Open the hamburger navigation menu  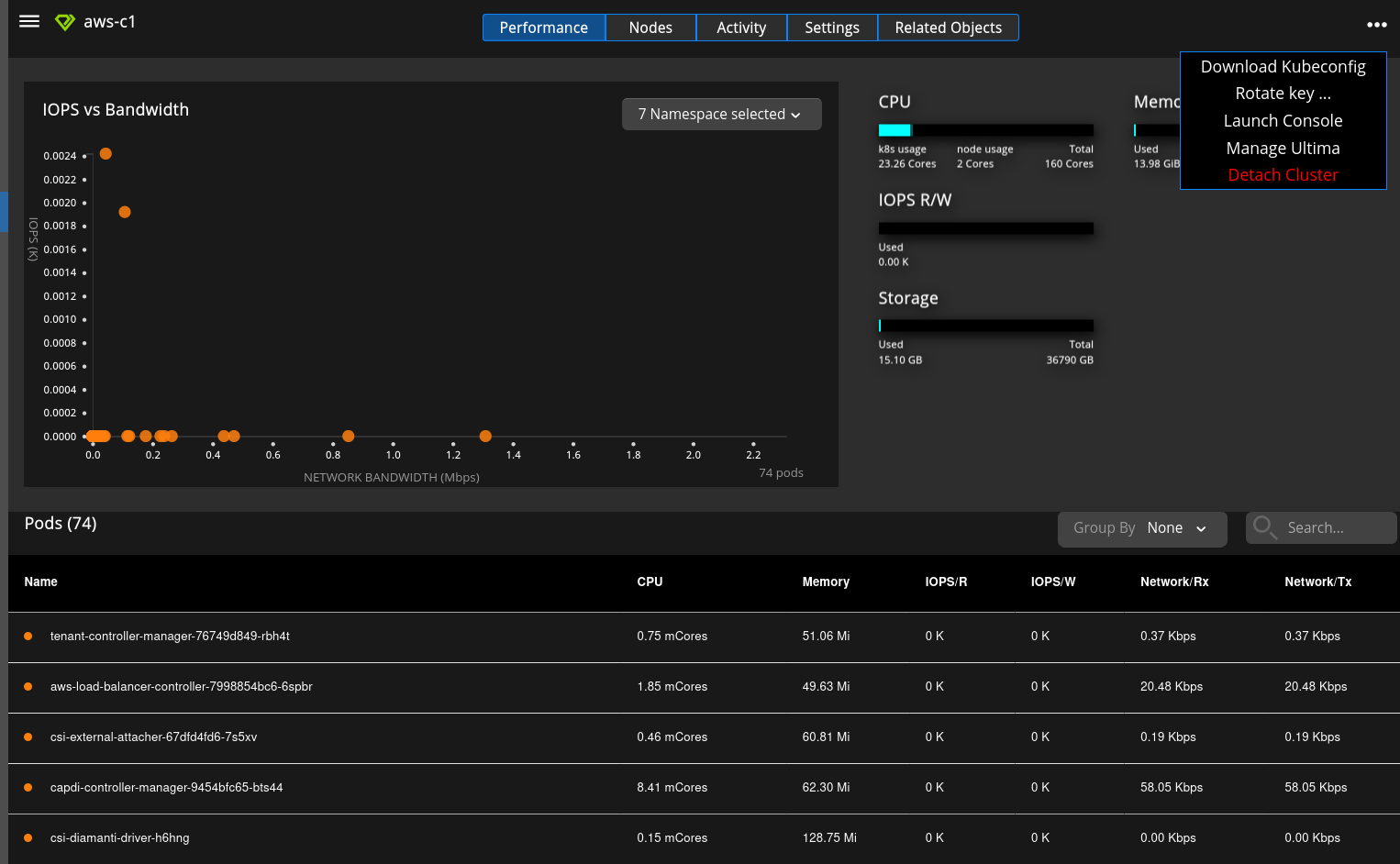(29, 21)
